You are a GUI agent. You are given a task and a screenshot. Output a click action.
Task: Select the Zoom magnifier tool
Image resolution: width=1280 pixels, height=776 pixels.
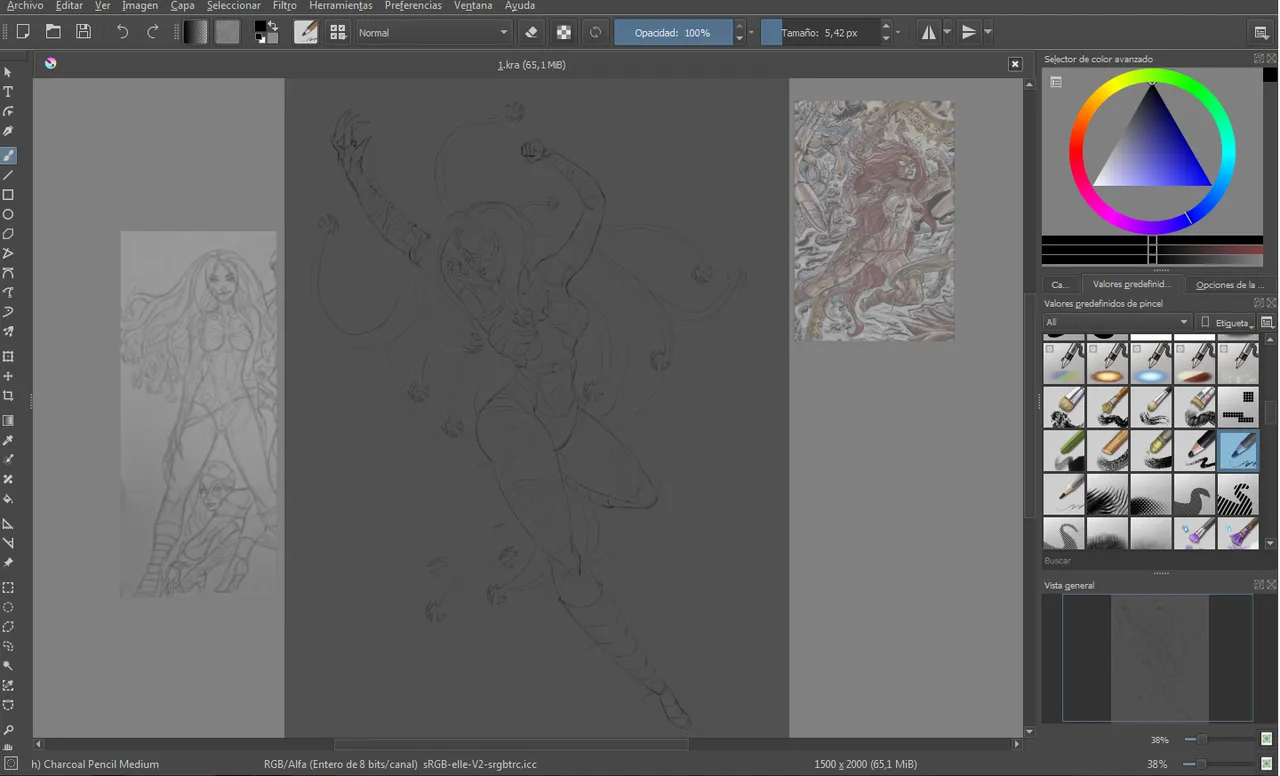click(x=8, y=731)
